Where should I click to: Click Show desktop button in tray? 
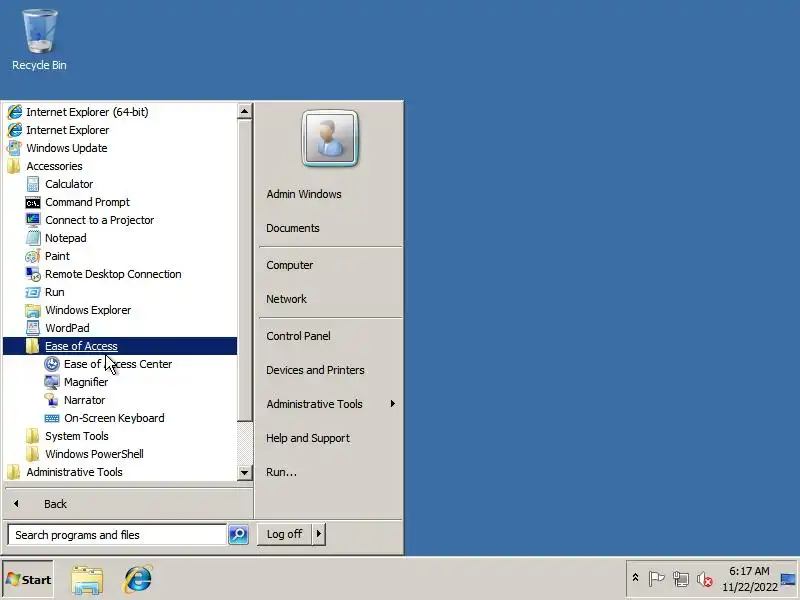tap(788, 579)
